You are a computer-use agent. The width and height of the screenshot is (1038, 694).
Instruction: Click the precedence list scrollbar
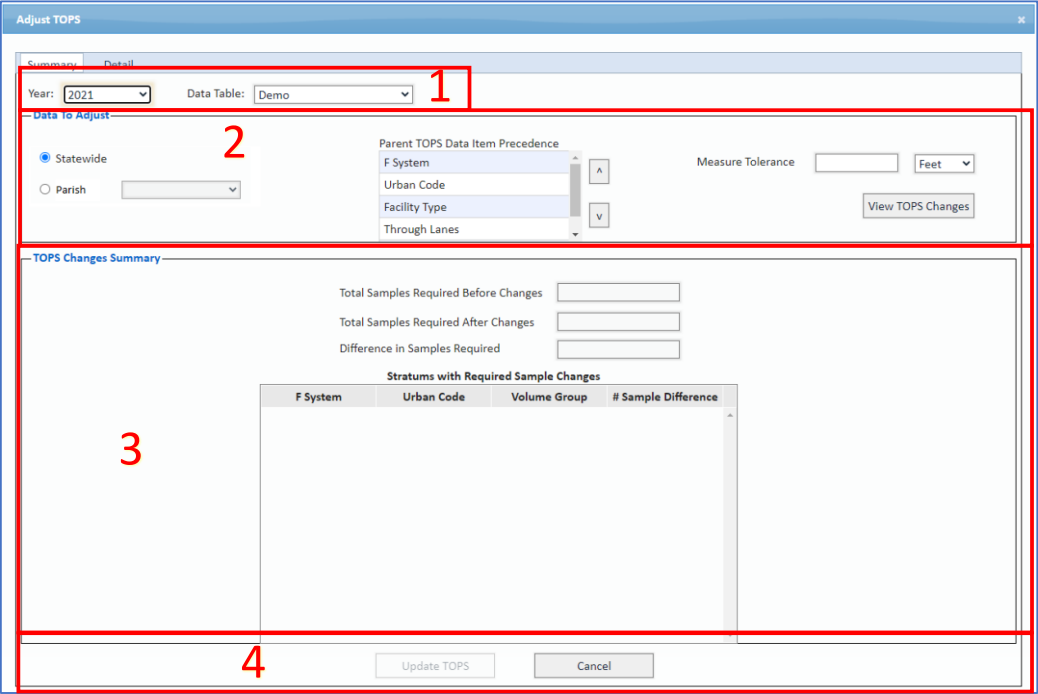(574, 190)
